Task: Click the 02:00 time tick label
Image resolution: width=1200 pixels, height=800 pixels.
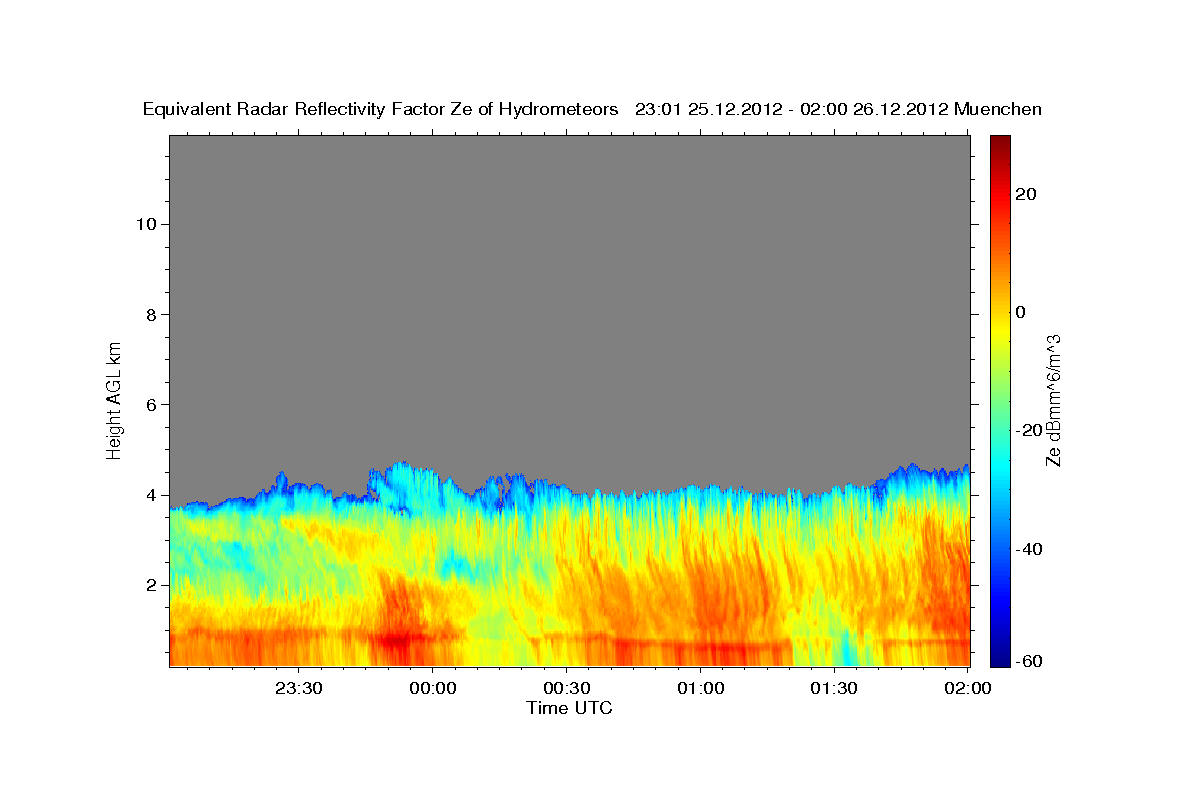Action: (x=967, y=688)
